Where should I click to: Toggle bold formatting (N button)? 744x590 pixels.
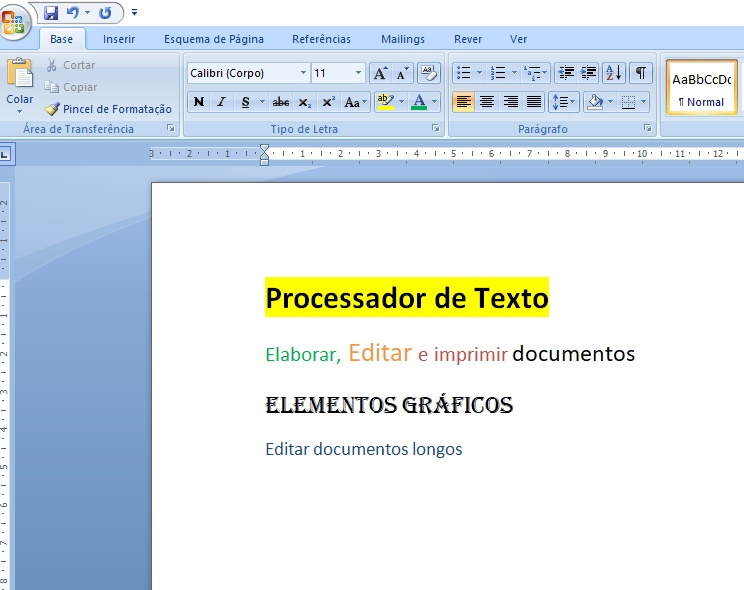pos(198,102)
